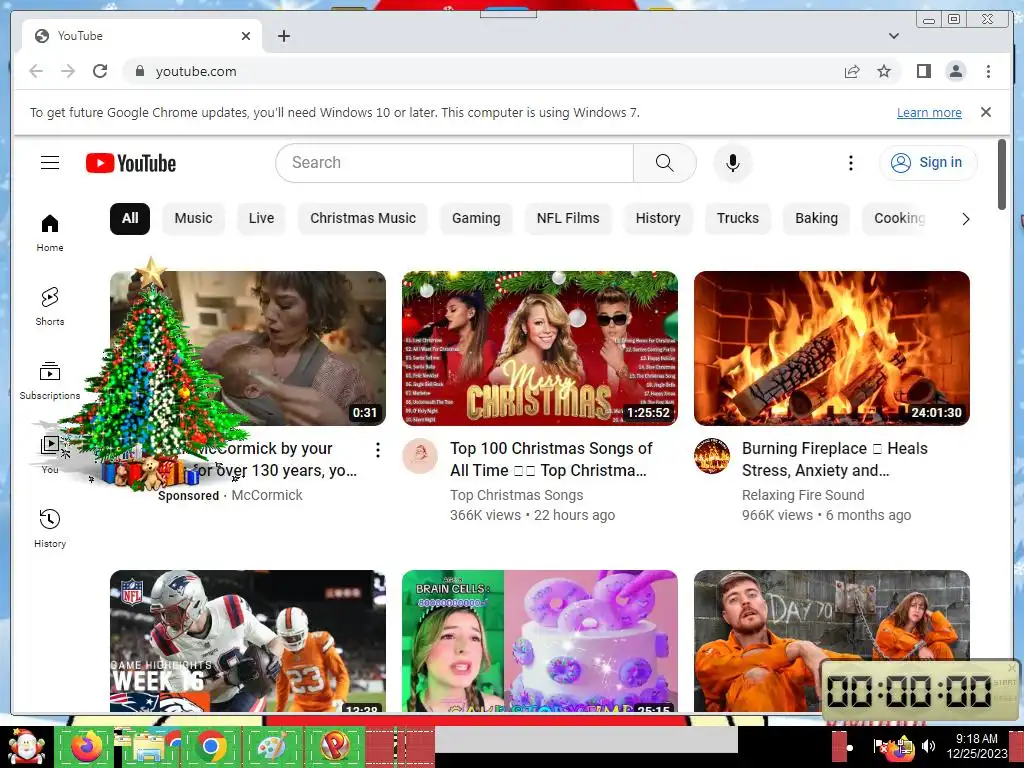The height and width of the screenshot is (768, 1024).
Task: Open YouTube settings three-dot menu
Action: 850,163
